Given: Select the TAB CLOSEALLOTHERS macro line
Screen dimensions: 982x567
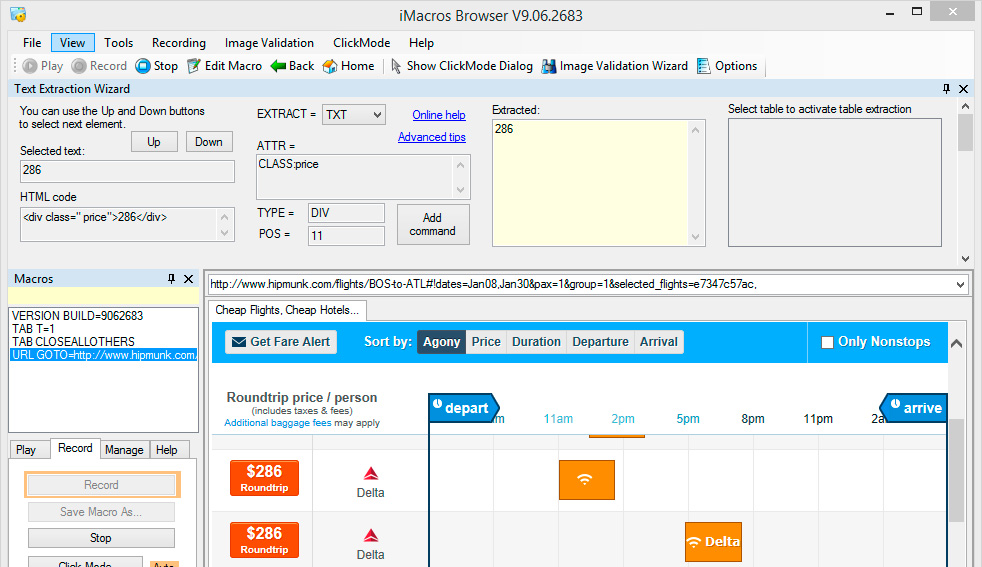Looking at the screenshot, I should [73, 342].
